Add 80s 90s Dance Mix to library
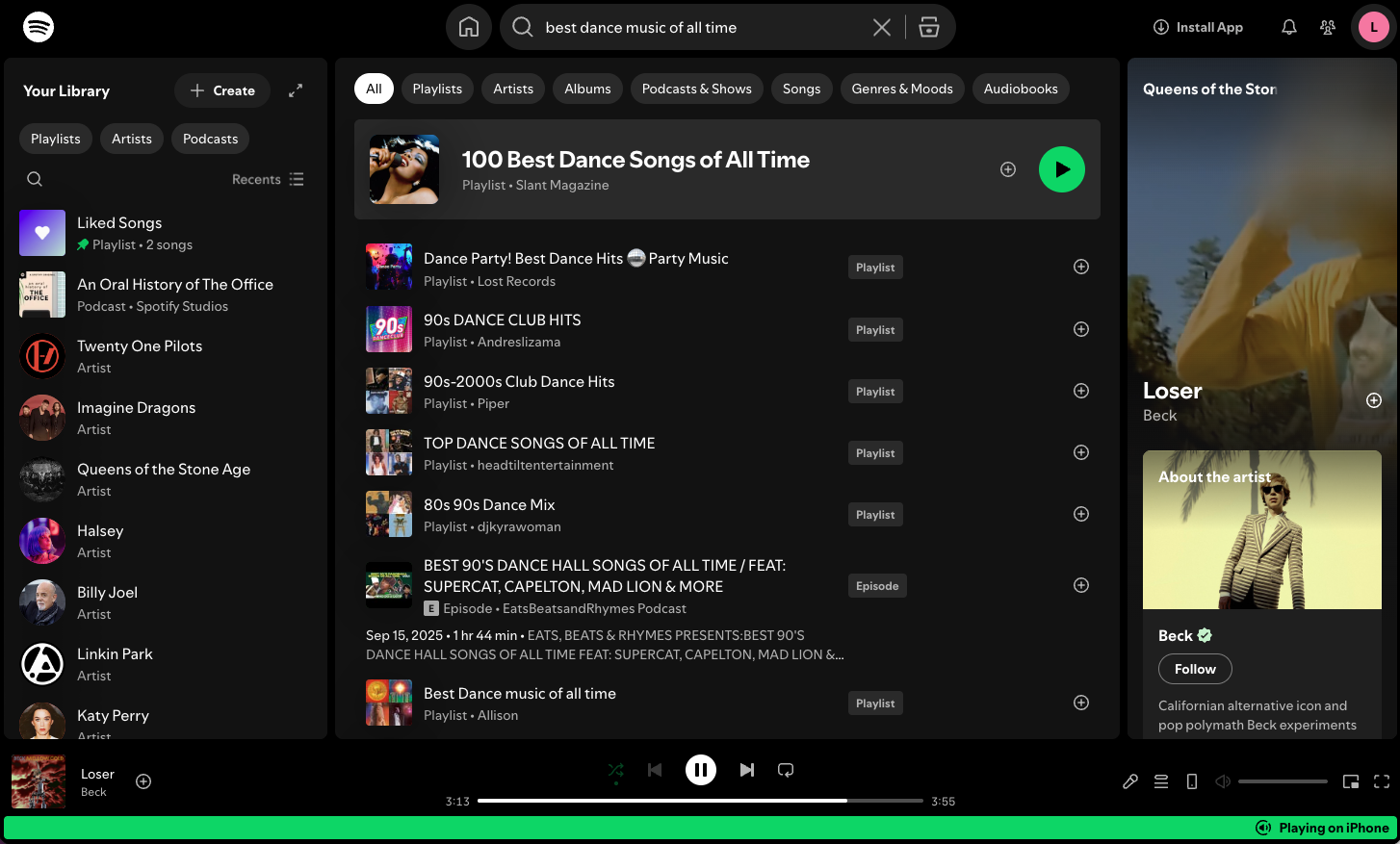Viewport: 1400px width, 844px height. click(x=1081, y=514)
